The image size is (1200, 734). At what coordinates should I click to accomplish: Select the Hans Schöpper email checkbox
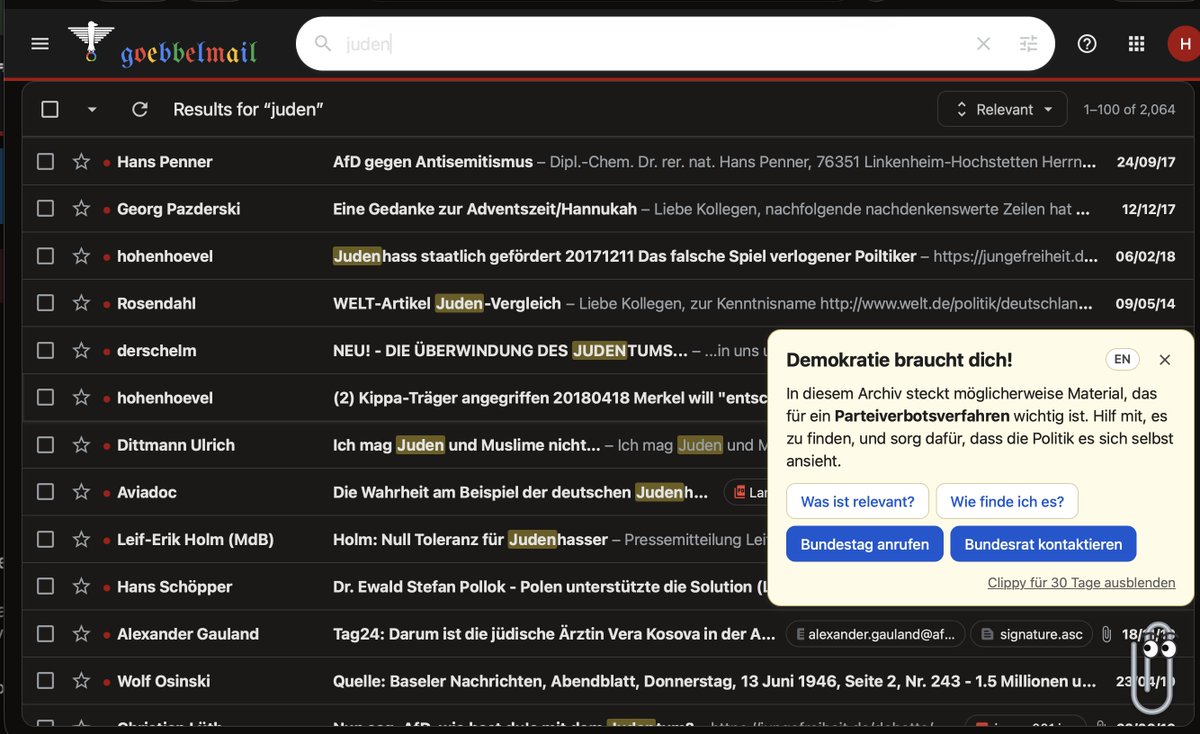[45, 586]
